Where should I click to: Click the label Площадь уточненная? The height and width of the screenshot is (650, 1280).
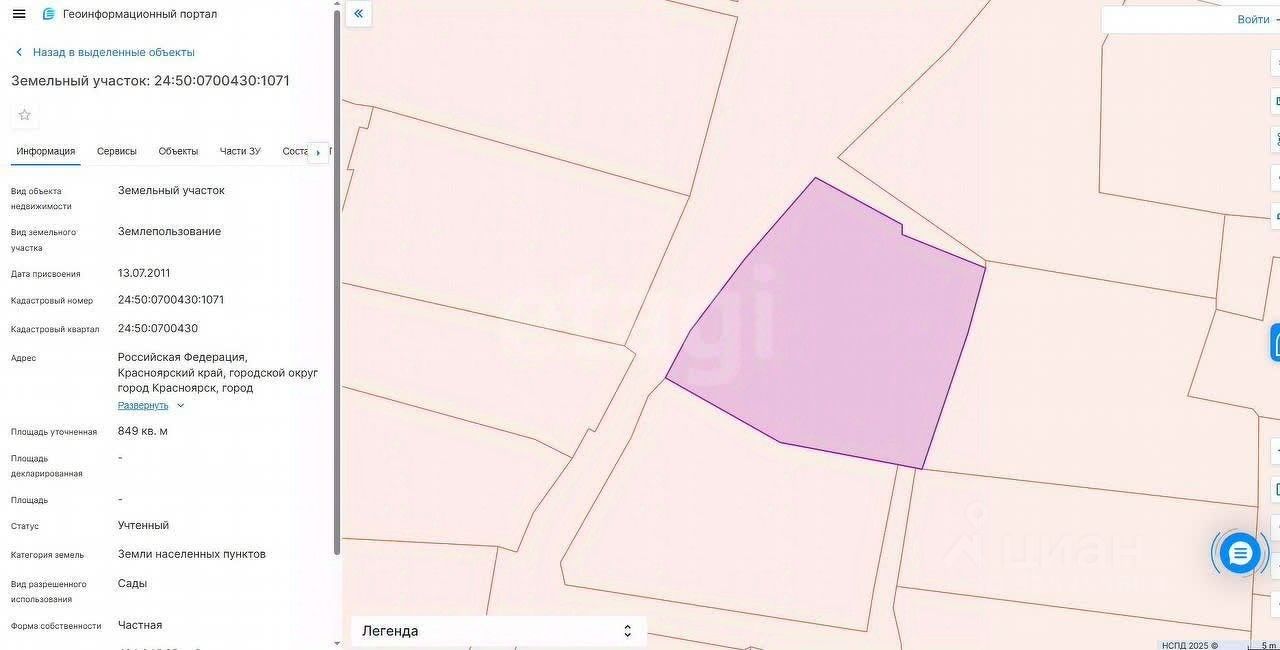tap(54, 432)
